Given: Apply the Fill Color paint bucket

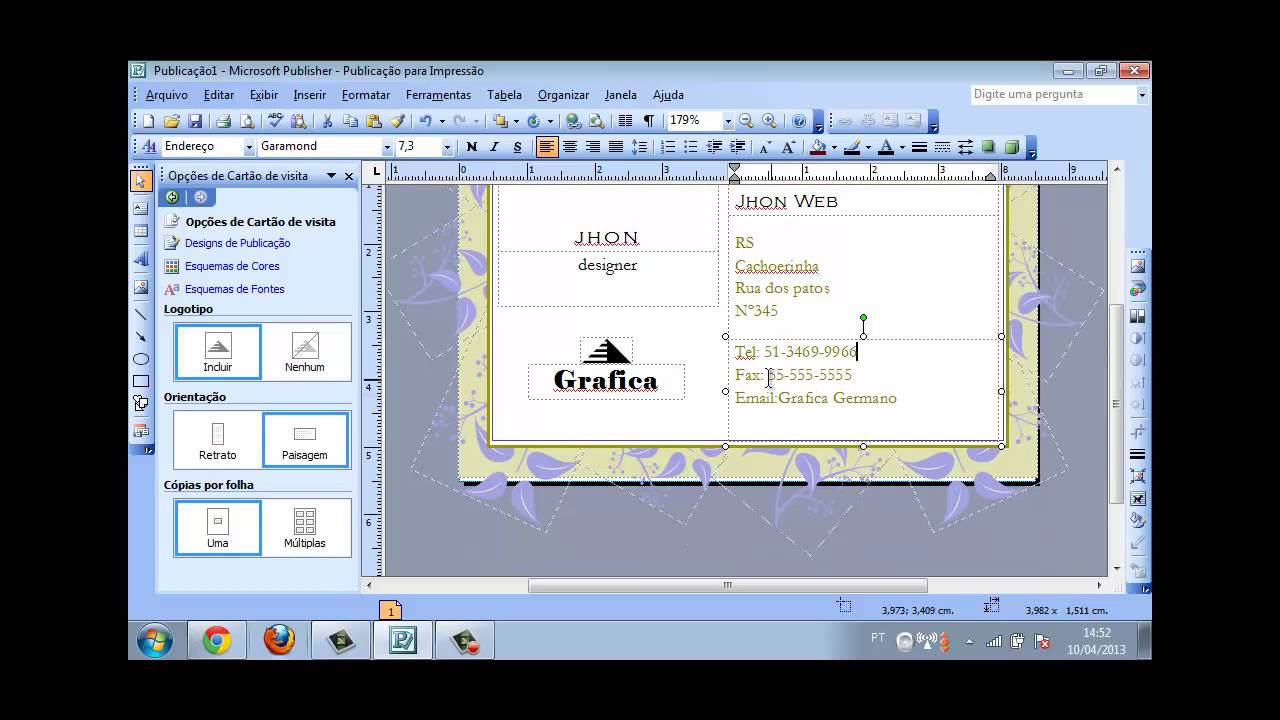Looking at the screenshot, I should pos(818,147).
